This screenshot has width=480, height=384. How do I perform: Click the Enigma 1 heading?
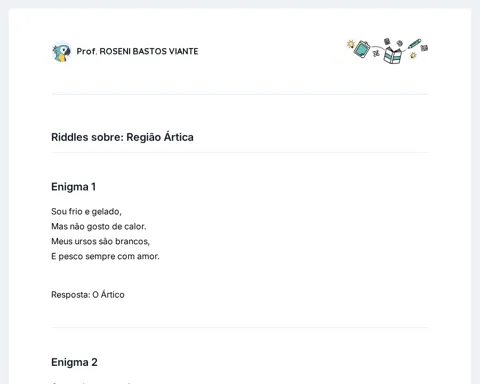pyautogui.click(x=74, y=187)
